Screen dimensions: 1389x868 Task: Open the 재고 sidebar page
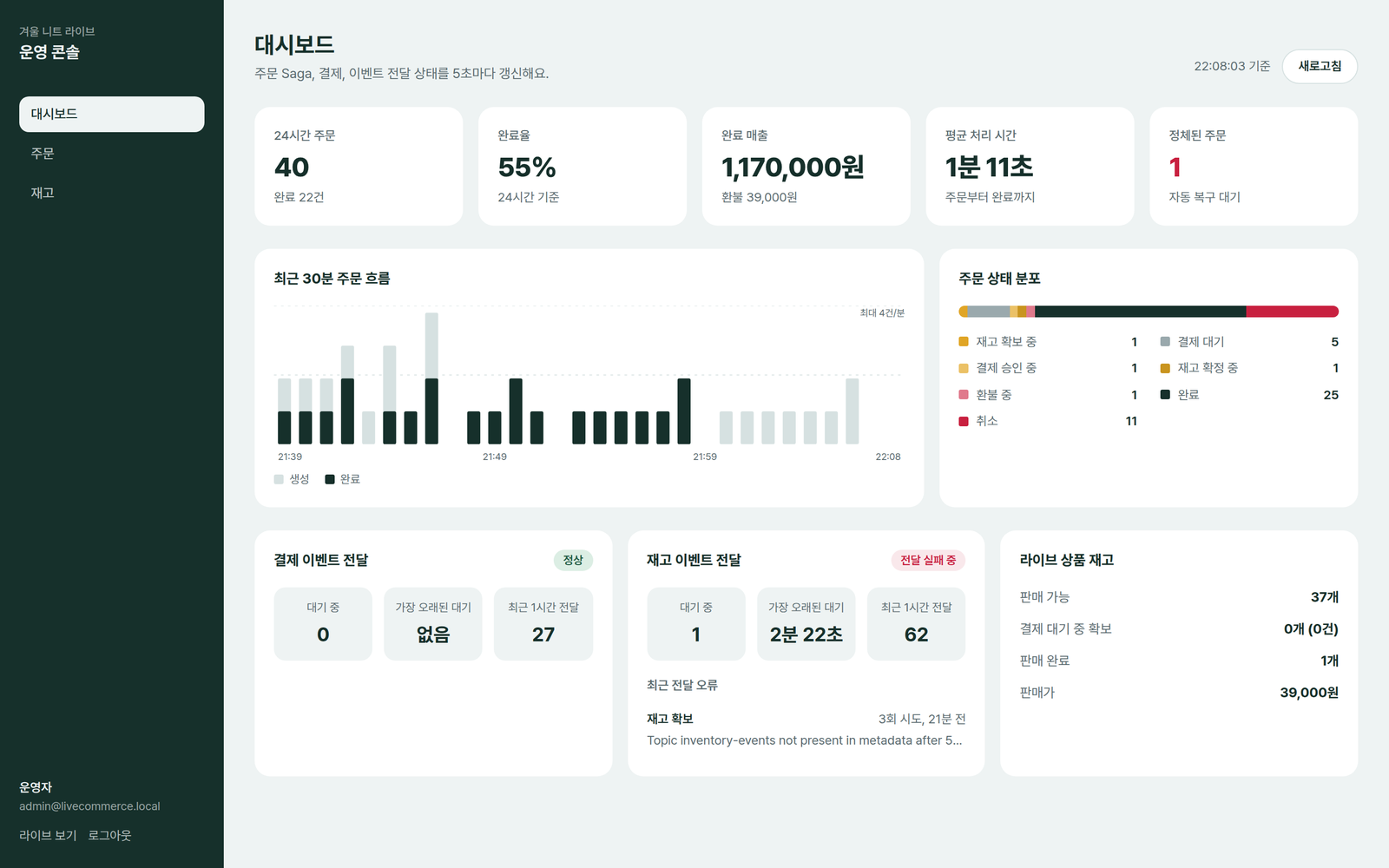112,193
